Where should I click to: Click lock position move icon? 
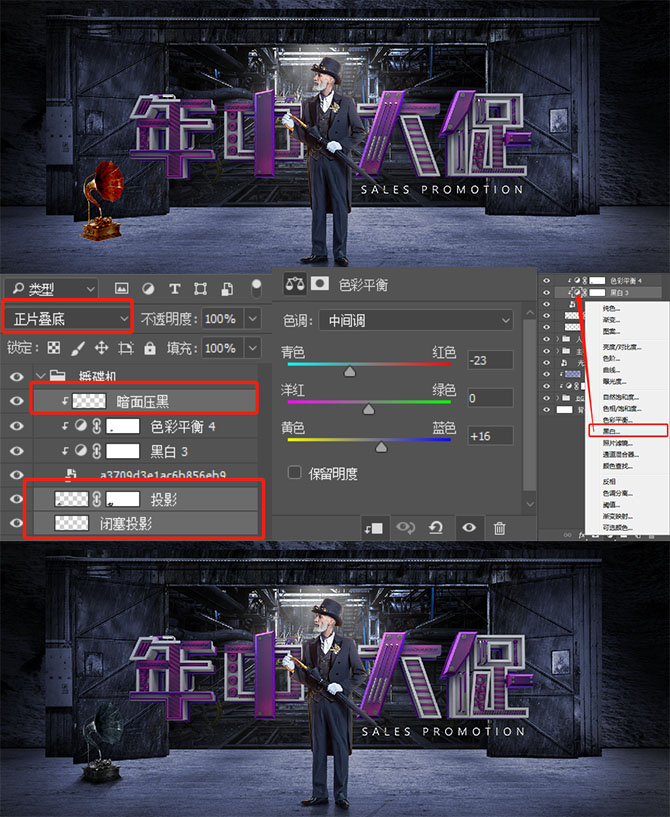pos(102,348)
